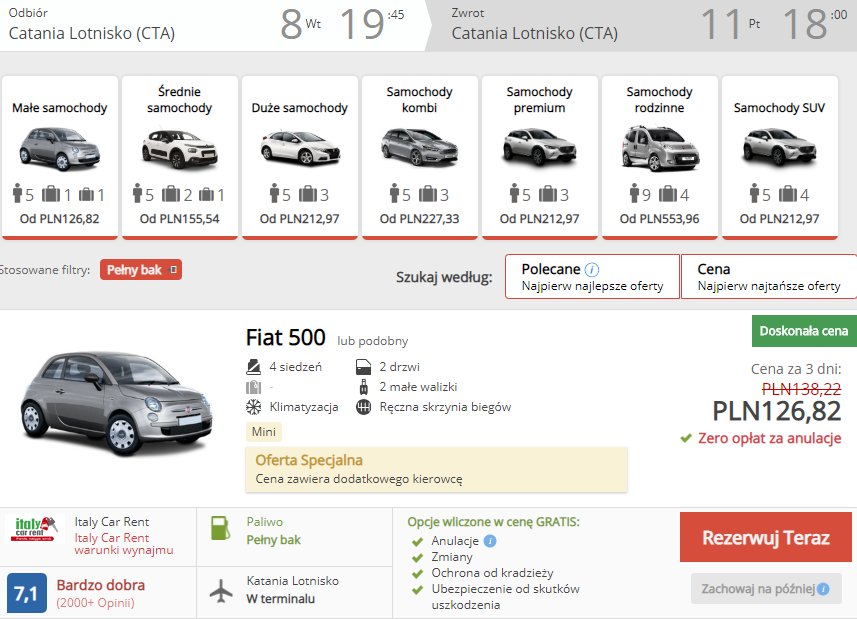Click the suitcase icon by 2 małe walizki

click(x=363, y=387)
